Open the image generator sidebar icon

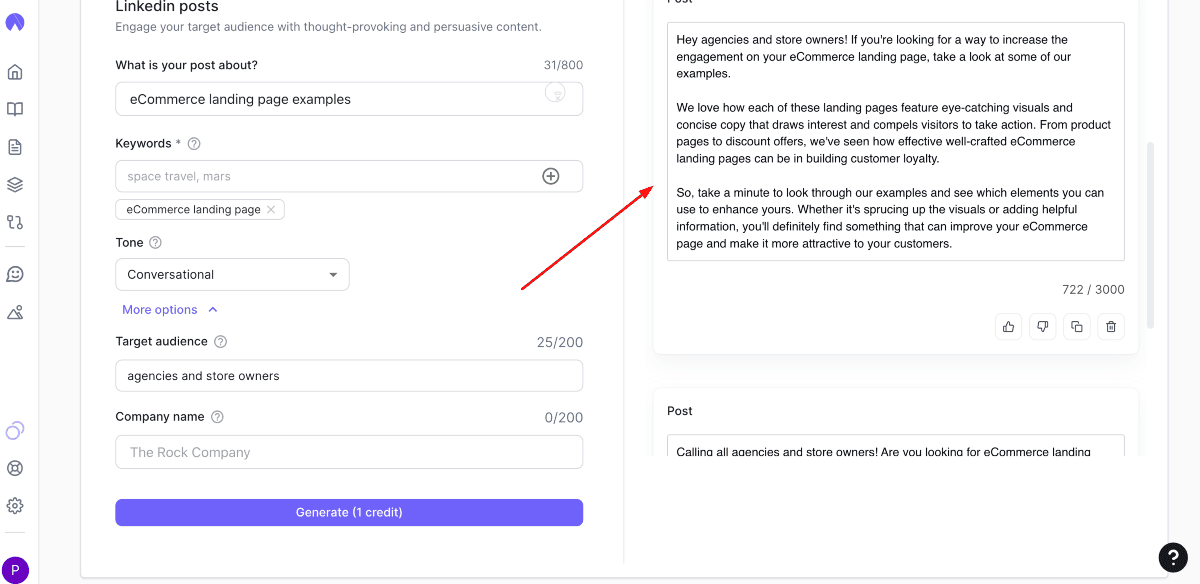tap(15, 312)
